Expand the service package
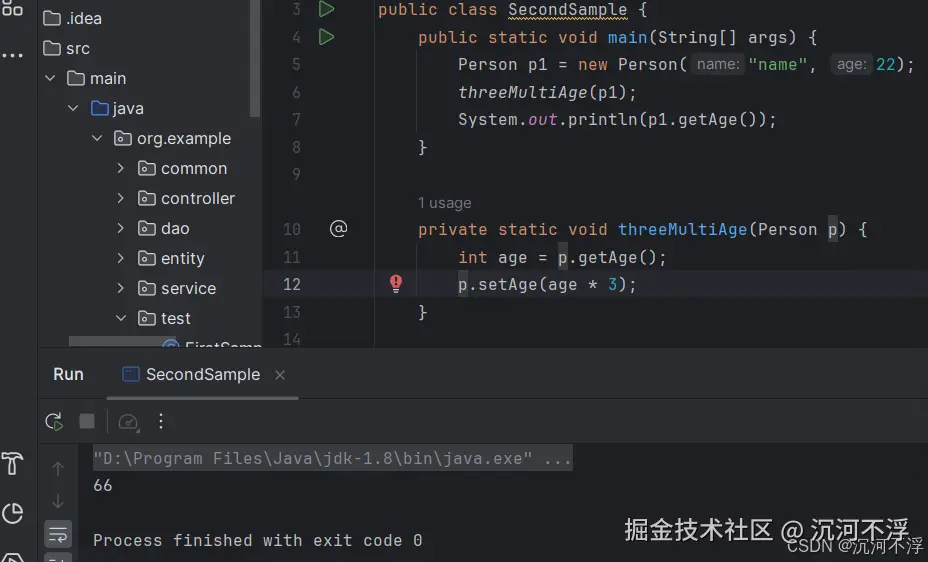The image size is (928, 562). [x=121, y=288]
